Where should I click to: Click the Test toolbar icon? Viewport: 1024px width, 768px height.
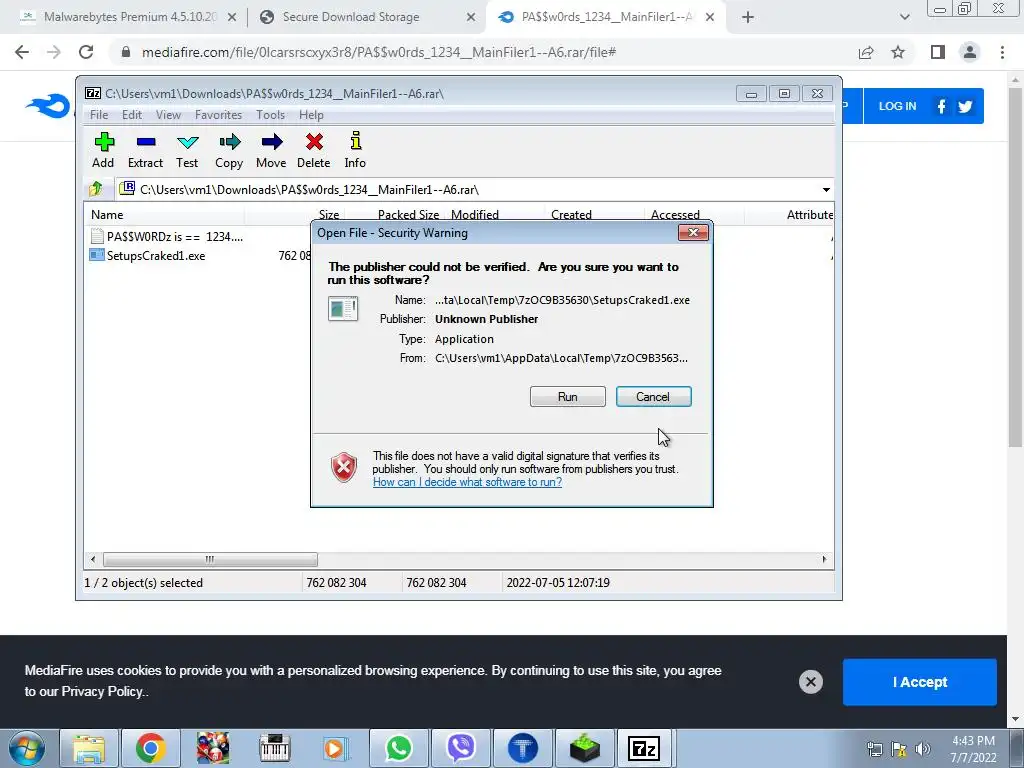[187, 150]
